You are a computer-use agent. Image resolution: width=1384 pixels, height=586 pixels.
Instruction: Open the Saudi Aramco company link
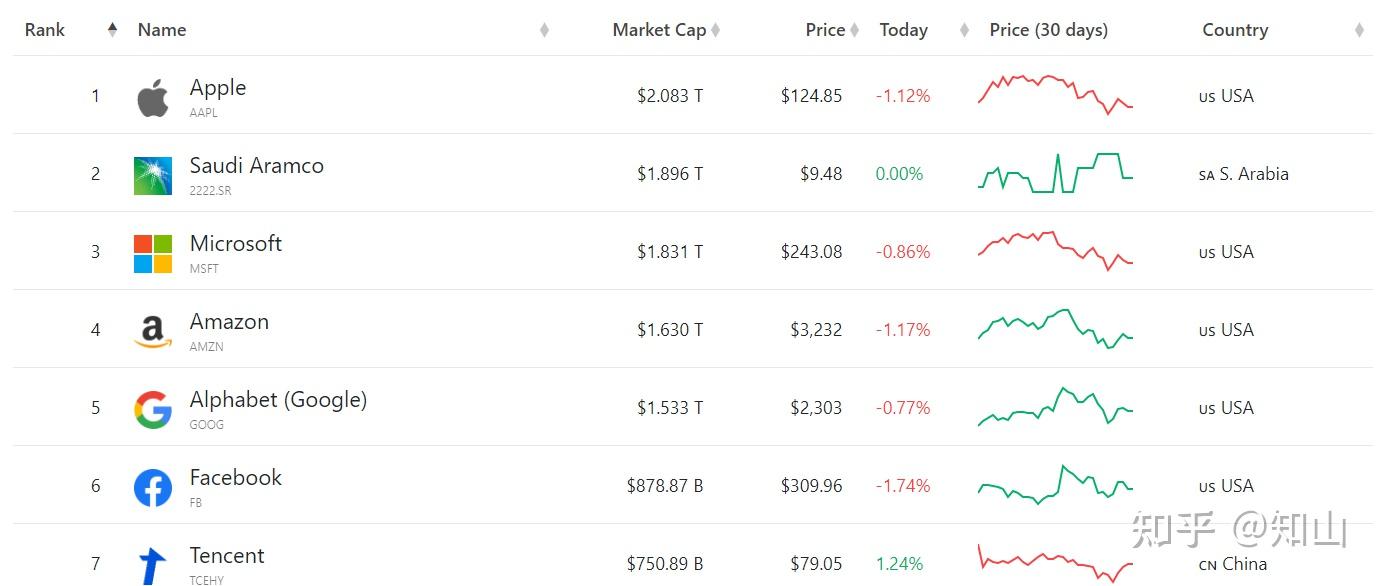(257, 166)
